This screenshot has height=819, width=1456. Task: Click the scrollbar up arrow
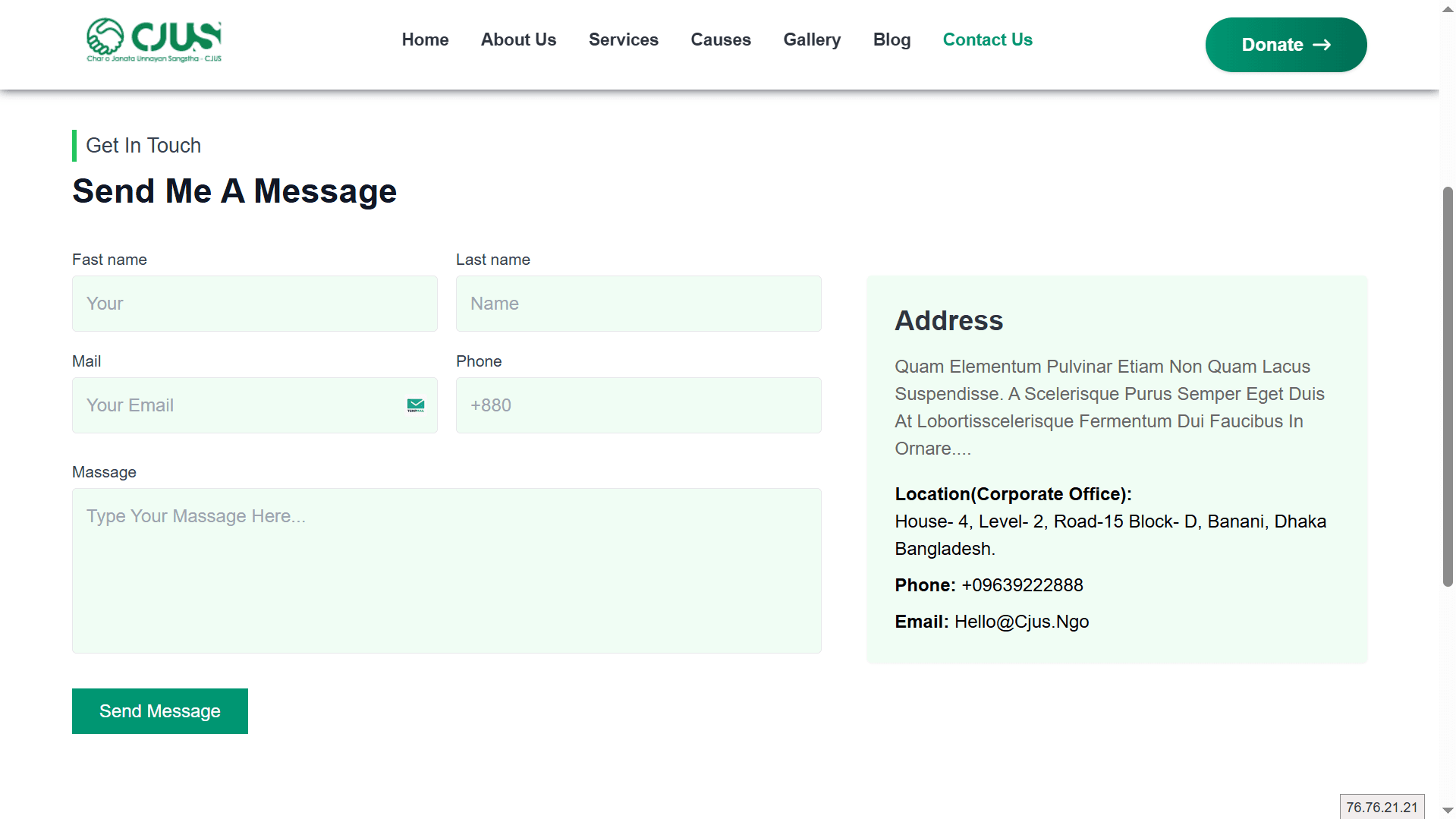tap(1447, 8)
